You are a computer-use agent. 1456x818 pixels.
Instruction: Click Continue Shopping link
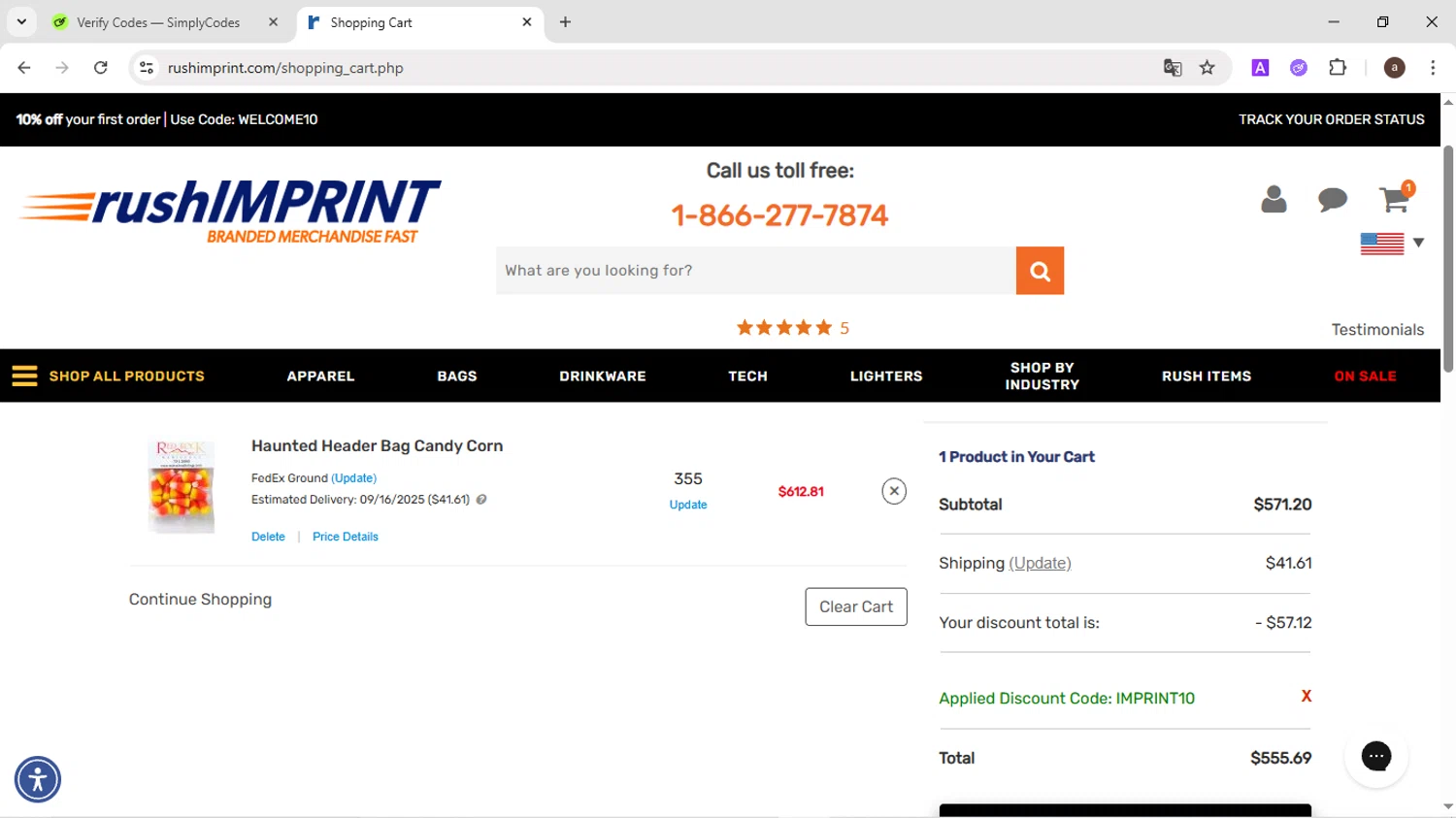[x=200, y=600]
